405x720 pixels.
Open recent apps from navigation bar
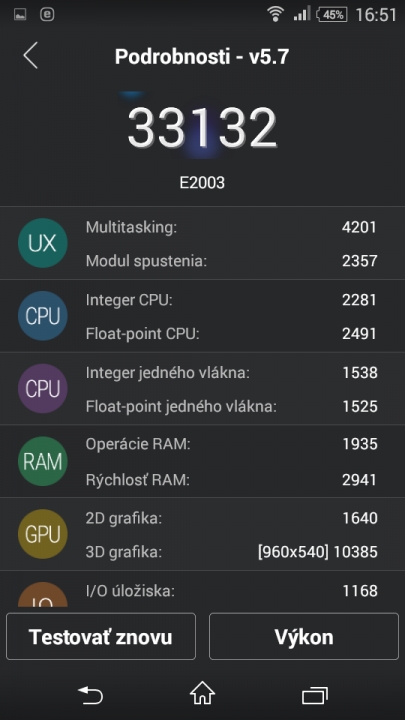(x=315, y=695)
